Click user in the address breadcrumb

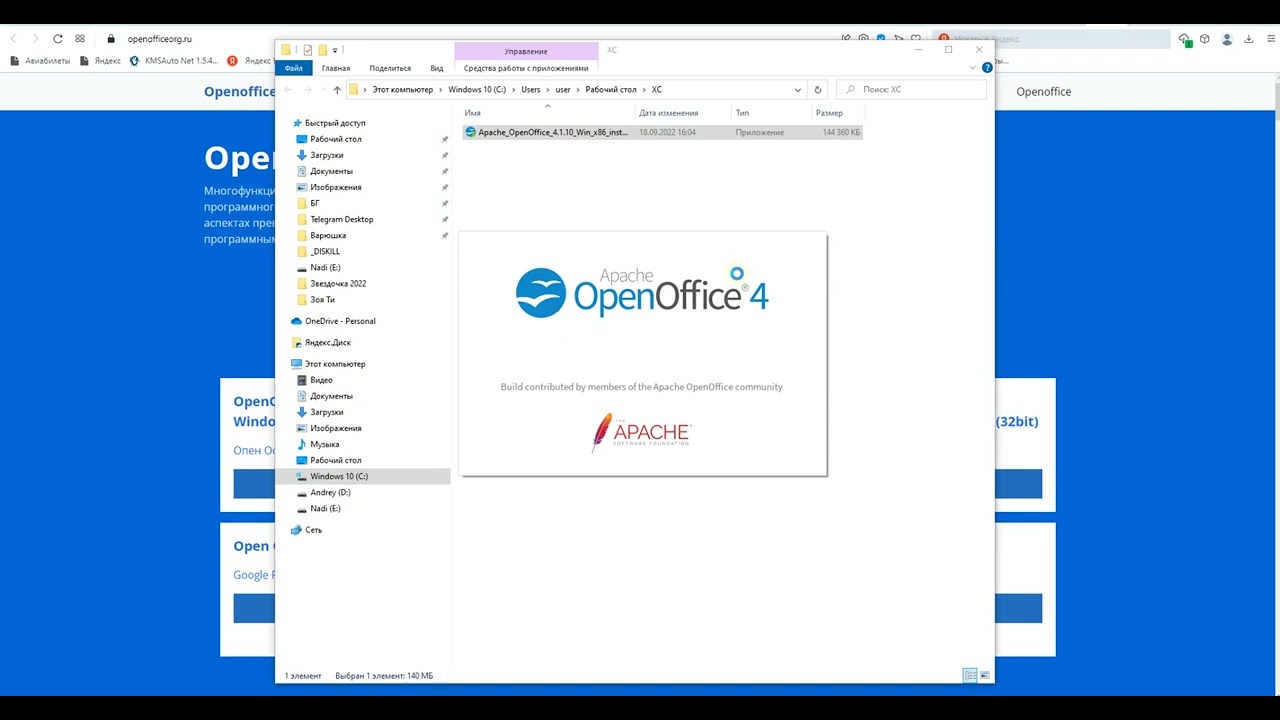point(563,90)
